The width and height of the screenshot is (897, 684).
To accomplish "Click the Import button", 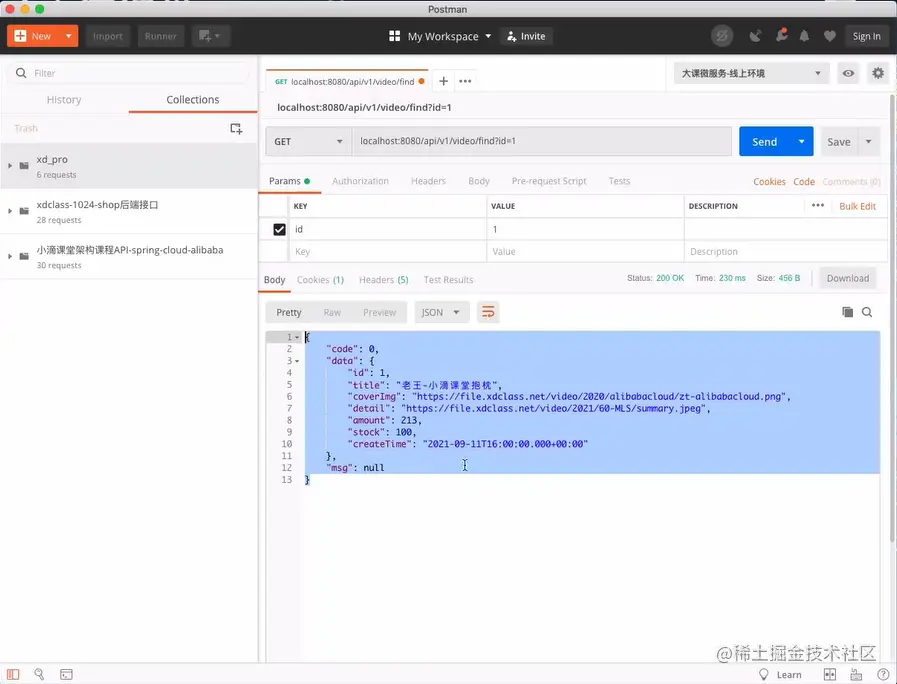I will (108, 36).
